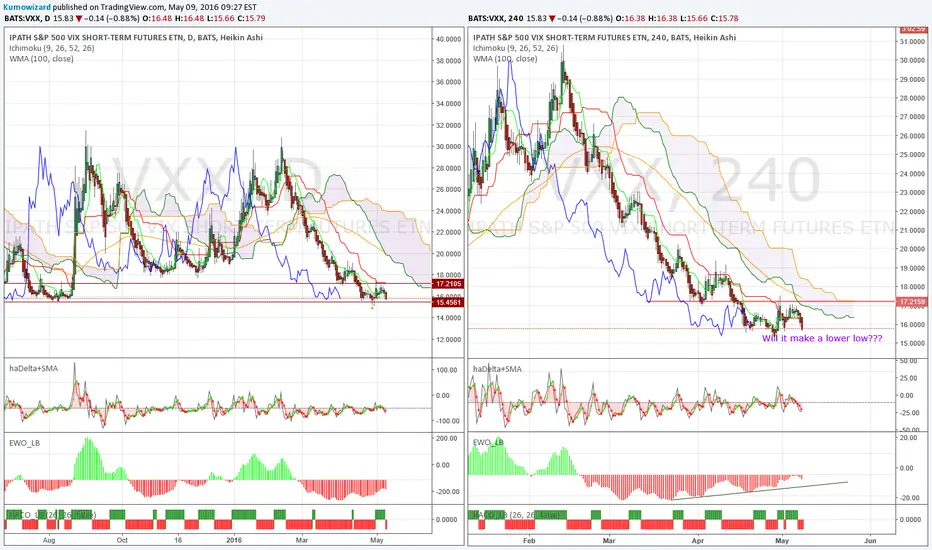The image size is (932, 550).
Task: Click the Oct label on the time axis
Action: (x=122, y=540)
